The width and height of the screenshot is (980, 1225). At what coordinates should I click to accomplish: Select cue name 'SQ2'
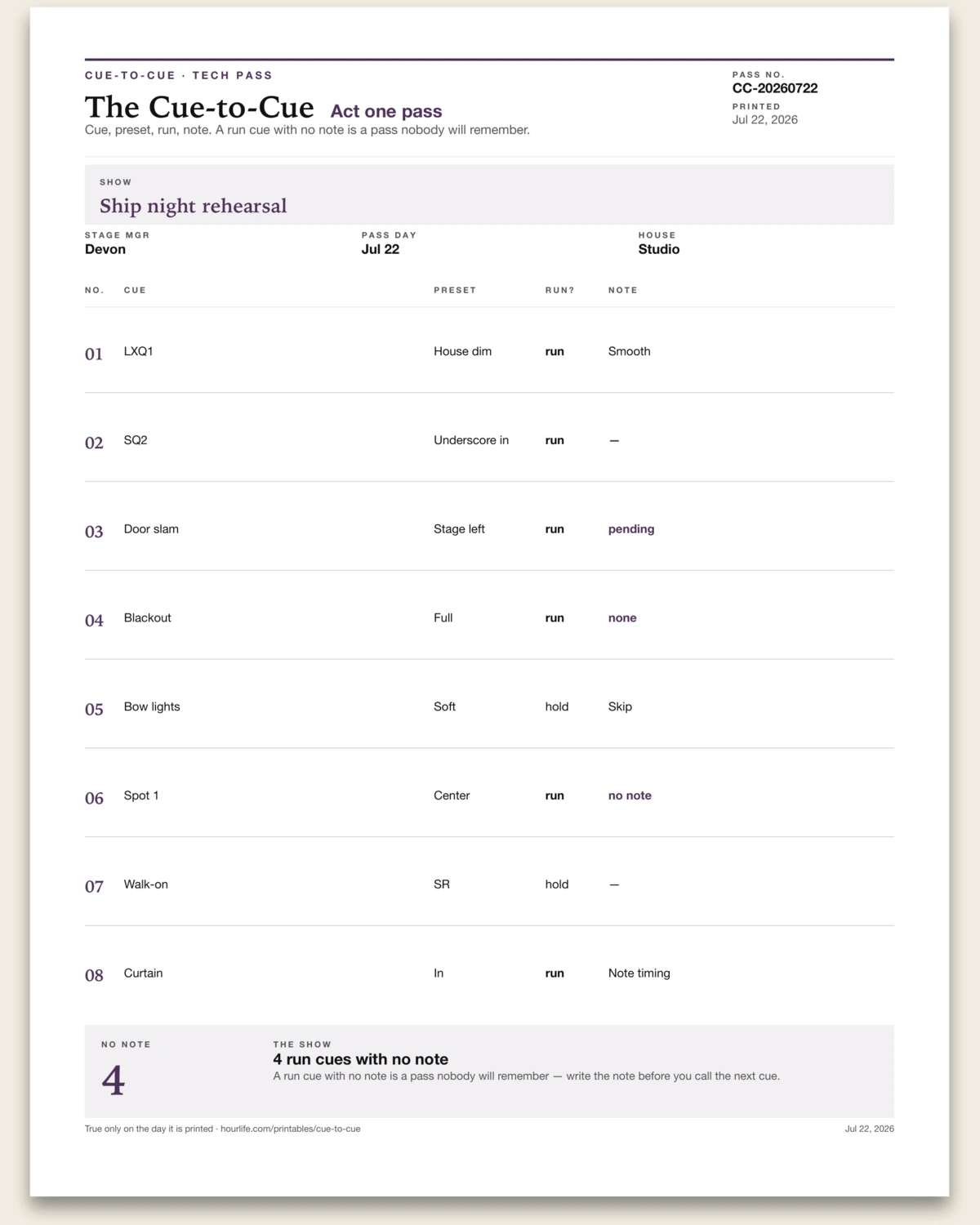point(136,440)
